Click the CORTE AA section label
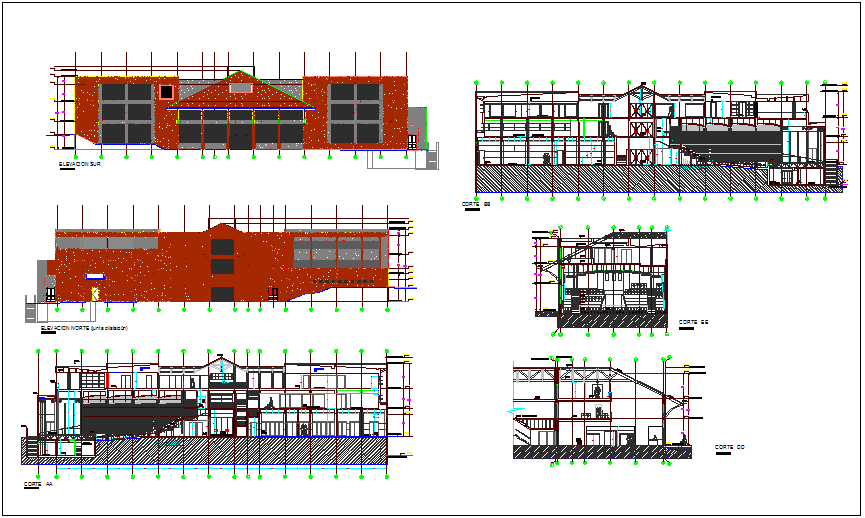 (38, 483)
